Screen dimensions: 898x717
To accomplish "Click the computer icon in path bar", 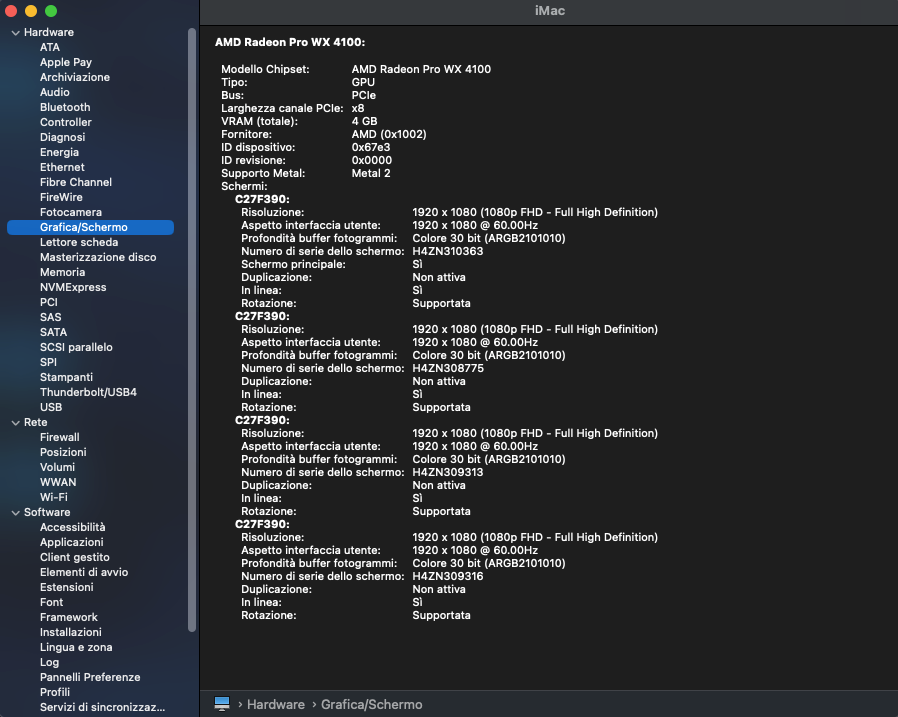I will 222,704.
